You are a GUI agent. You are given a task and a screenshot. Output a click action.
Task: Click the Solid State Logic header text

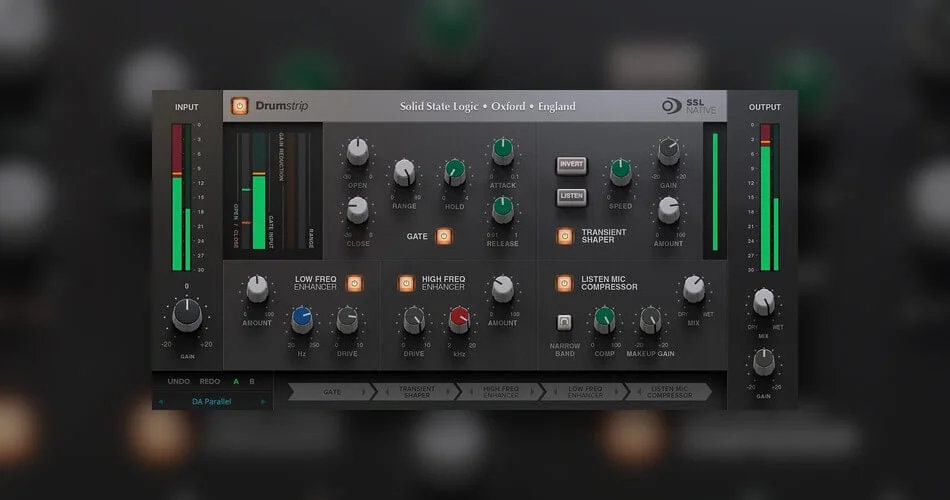click(x=488, y=107)
